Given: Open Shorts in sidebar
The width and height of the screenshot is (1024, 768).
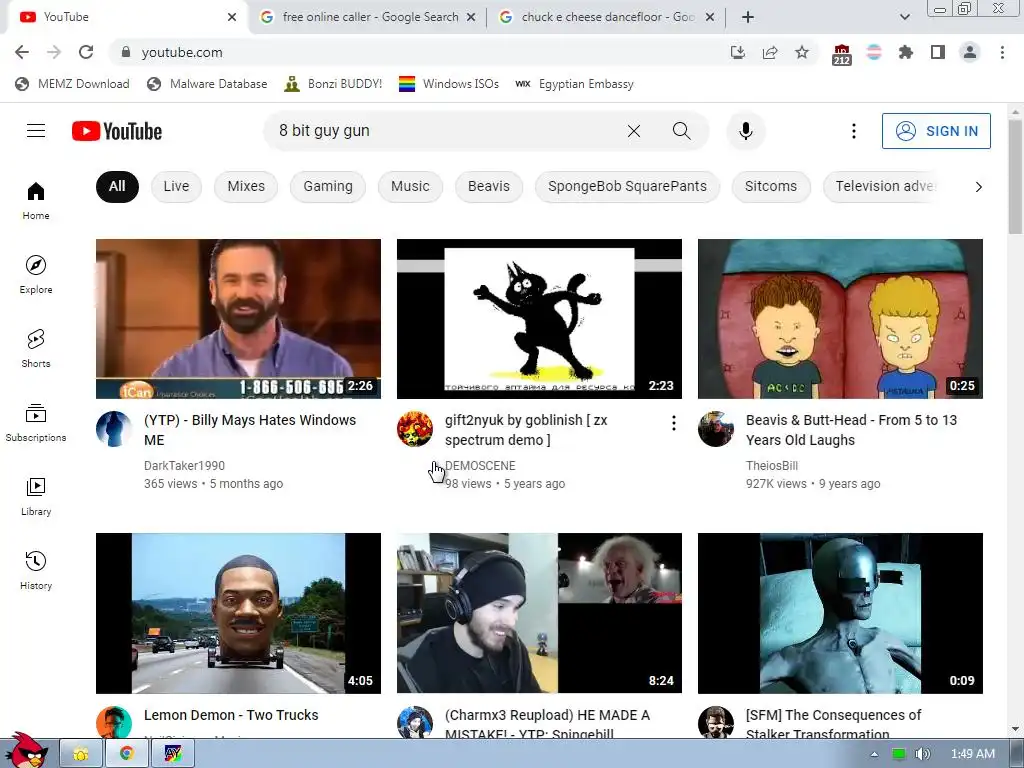Looking at the screenshot, I should coord(36,349).
